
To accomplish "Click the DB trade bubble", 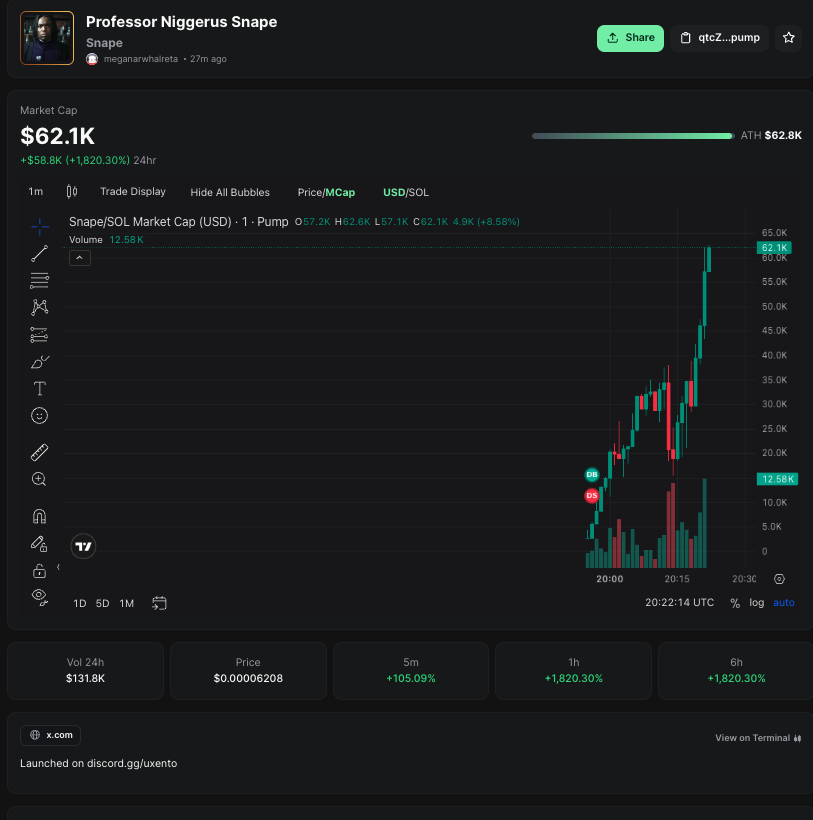I will [592, 474].
